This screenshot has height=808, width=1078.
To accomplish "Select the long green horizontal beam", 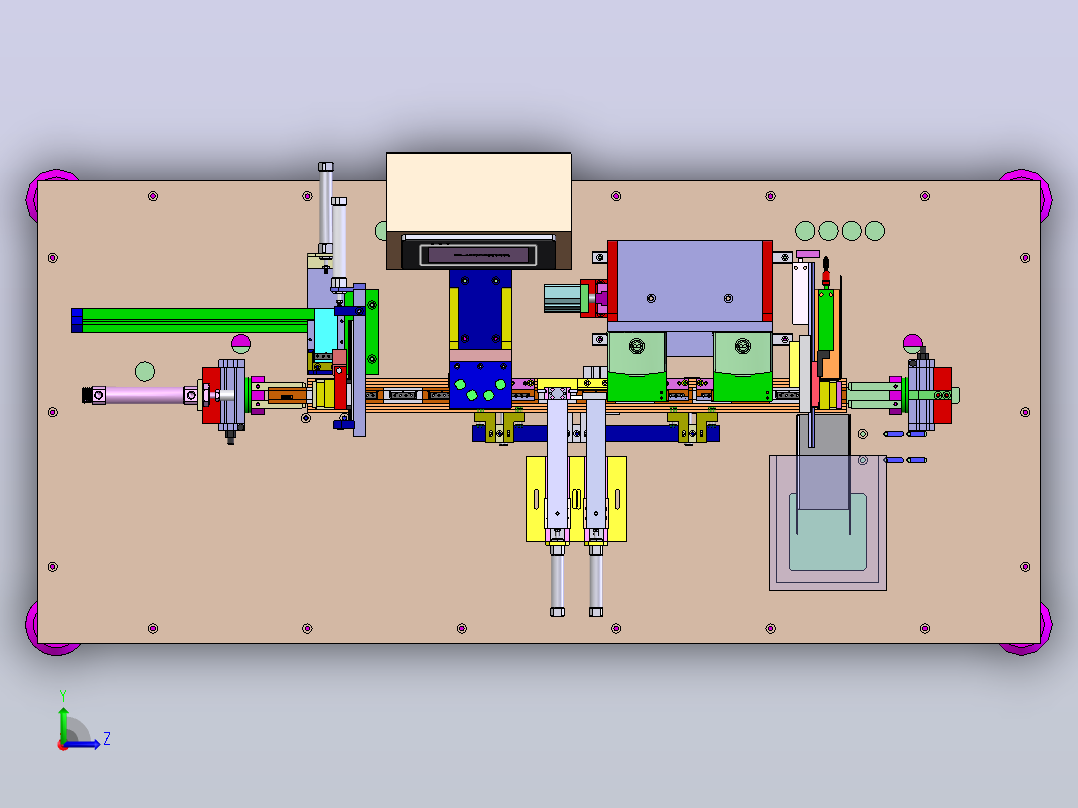I will 193,320.
